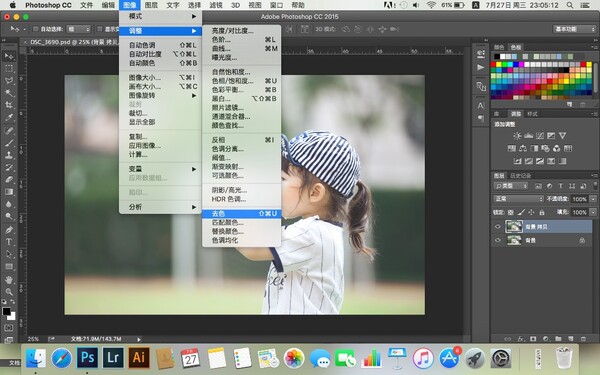The height and width of the screenshot is (375, 600).
Task: Toggle the 自动选择 checkbox
Action: pyautogui.click(x=36, y=29)
